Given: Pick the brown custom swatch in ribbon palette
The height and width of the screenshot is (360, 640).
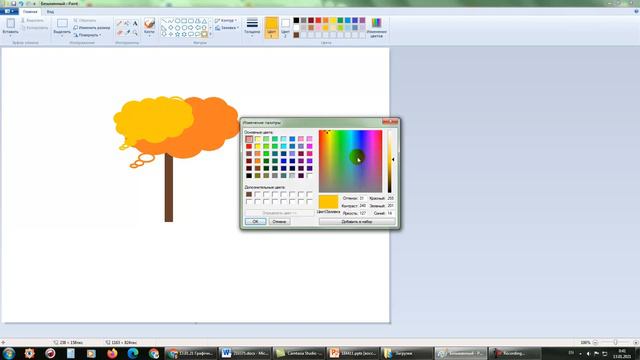Looking at the screenshot, I should tap(296, 35).
